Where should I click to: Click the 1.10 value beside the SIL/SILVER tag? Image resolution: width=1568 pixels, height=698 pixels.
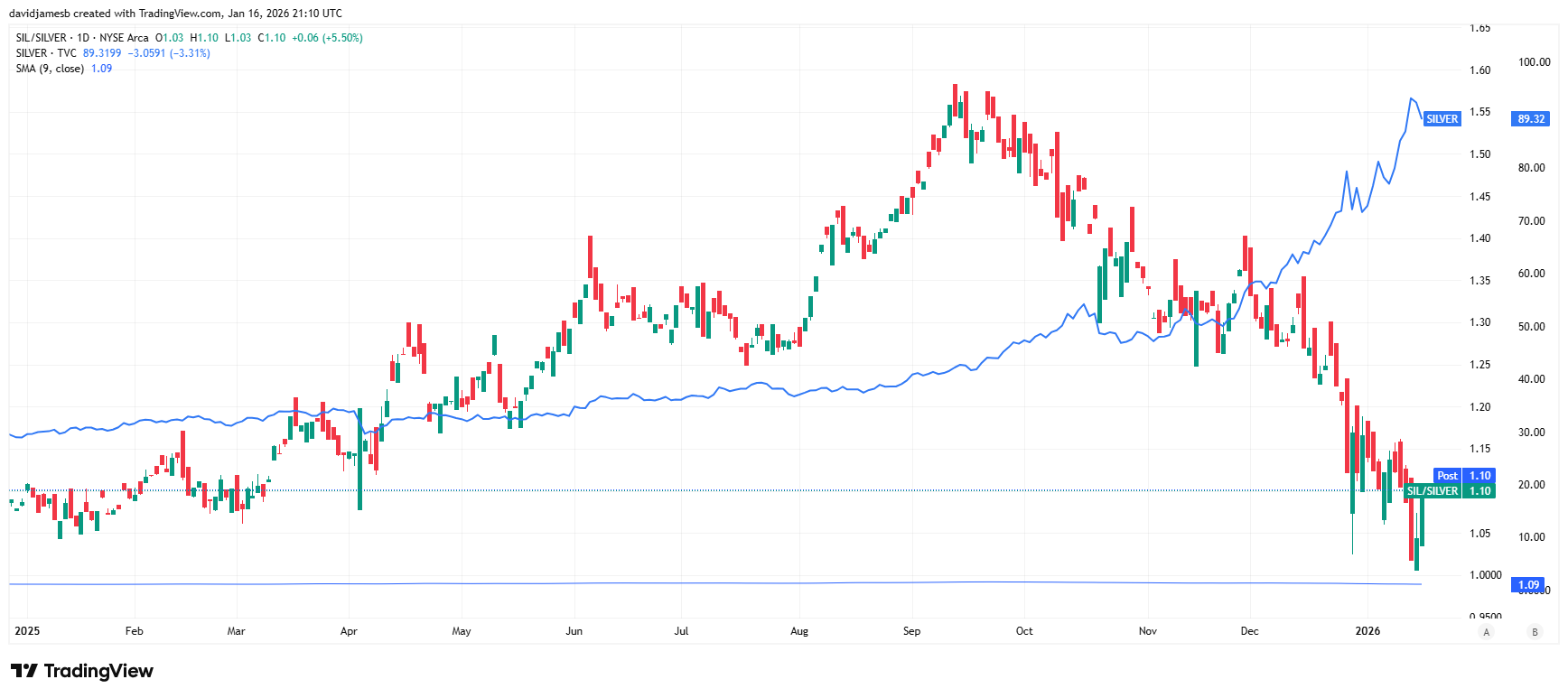click(x=1479, y=491)
